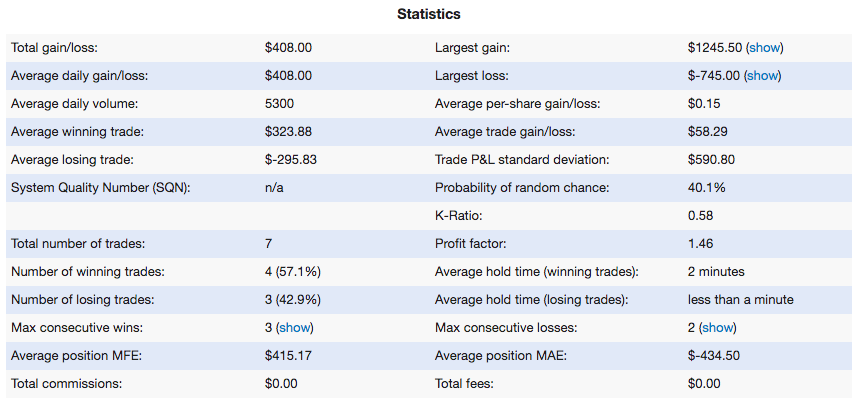Select the Average winning trade value $323.88
Image resolution: width=861 pixels, height=410 pixels.
pyautogui.click(x=288, y=132)
